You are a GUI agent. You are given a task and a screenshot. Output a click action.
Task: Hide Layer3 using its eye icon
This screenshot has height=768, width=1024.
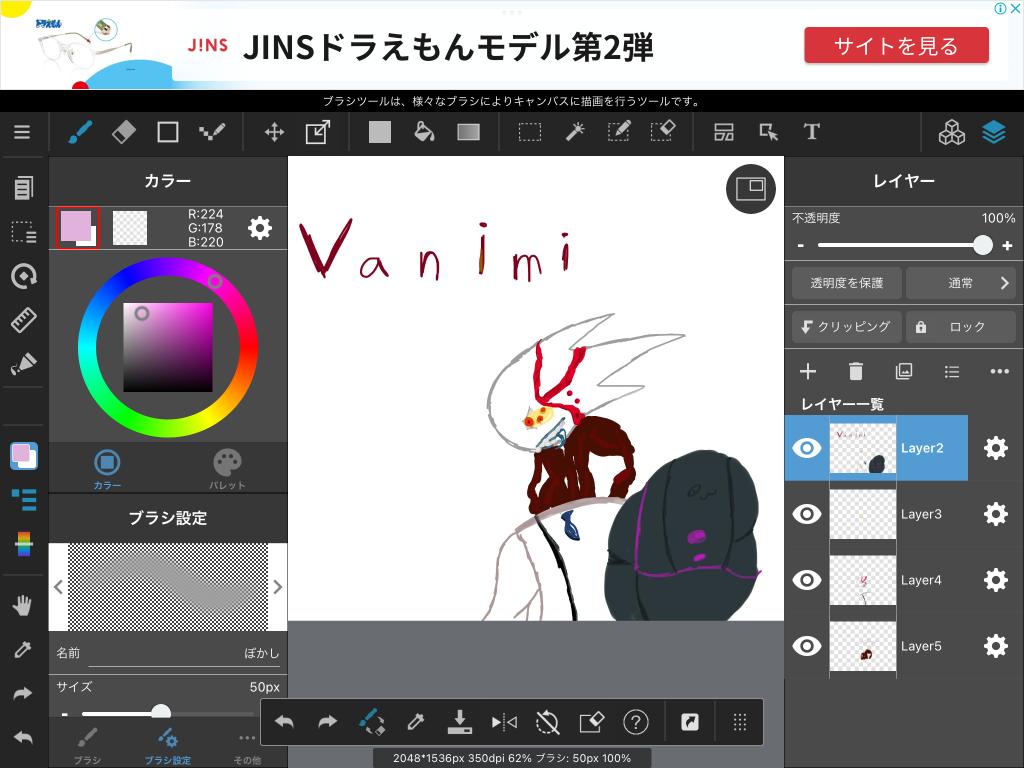click(x=806, y=514)
